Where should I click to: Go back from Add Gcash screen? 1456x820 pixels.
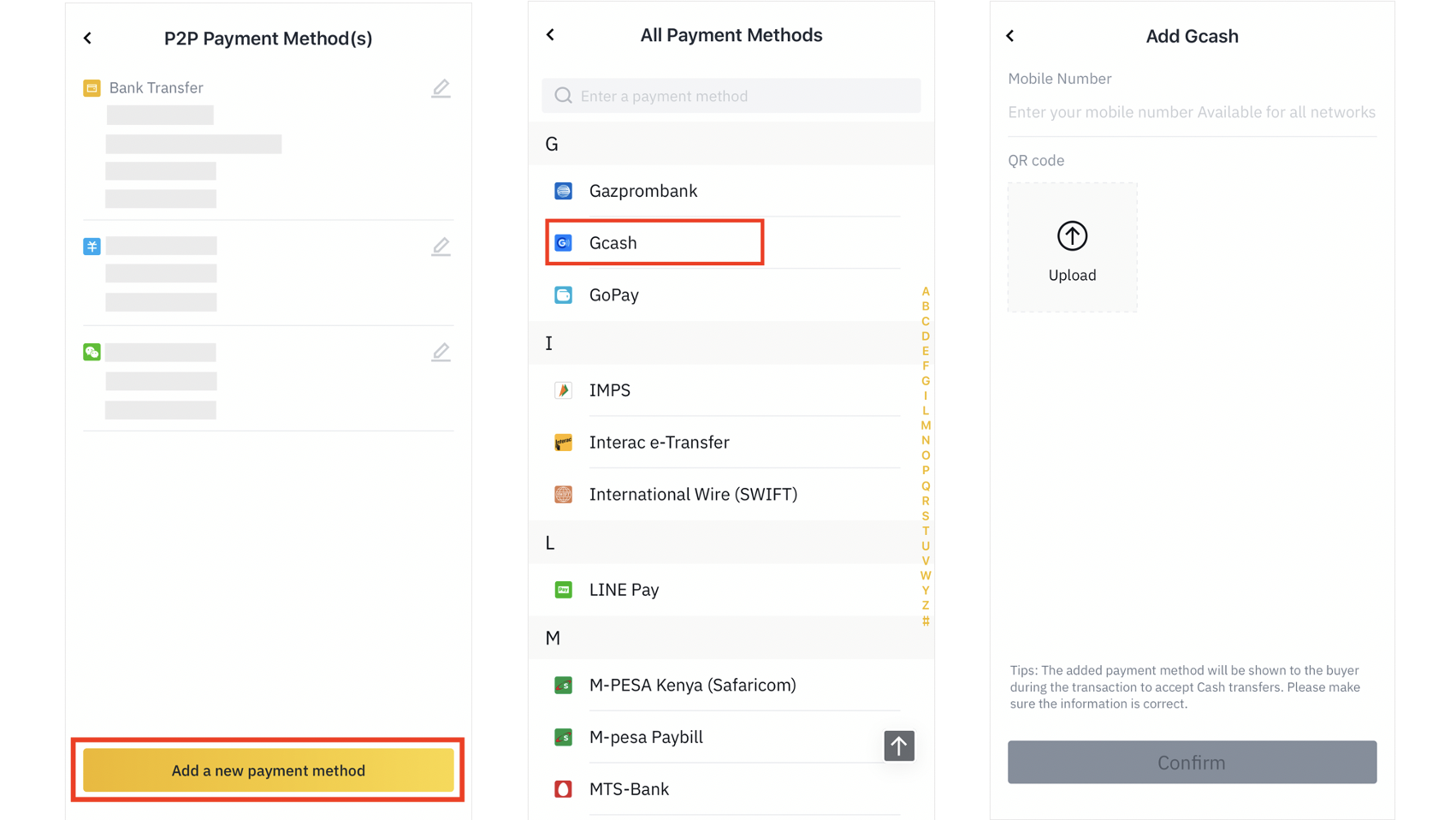(1010, 36)
